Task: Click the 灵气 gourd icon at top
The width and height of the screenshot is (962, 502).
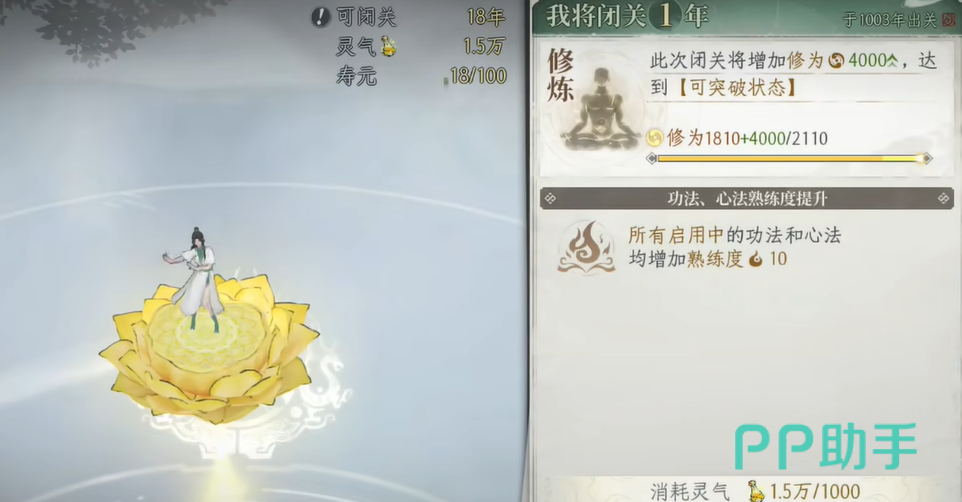Action: click(x=388, y=46)
